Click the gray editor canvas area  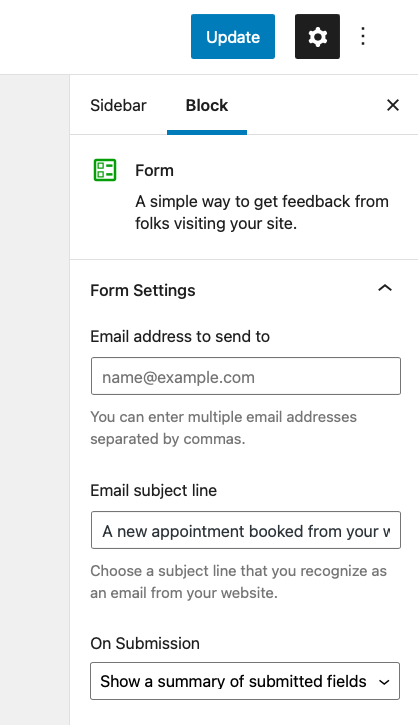tap(35, 399)
